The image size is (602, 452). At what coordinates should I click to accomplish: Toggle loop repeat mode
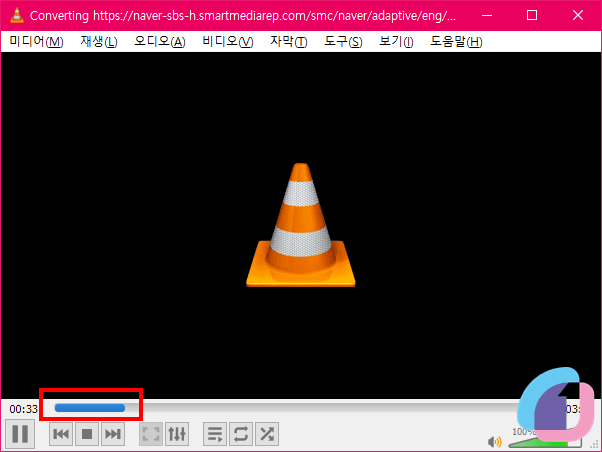(x=241, y=434)
